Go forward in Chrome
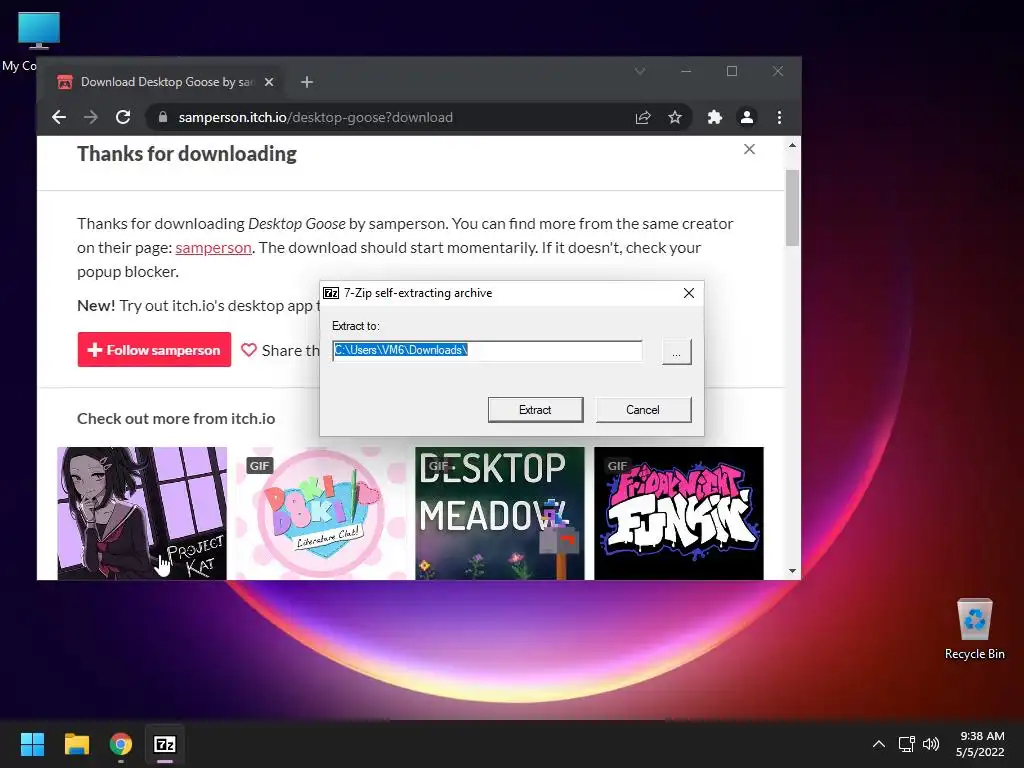Viewport: 1024px width, 768px height. (x=91, y=118)
